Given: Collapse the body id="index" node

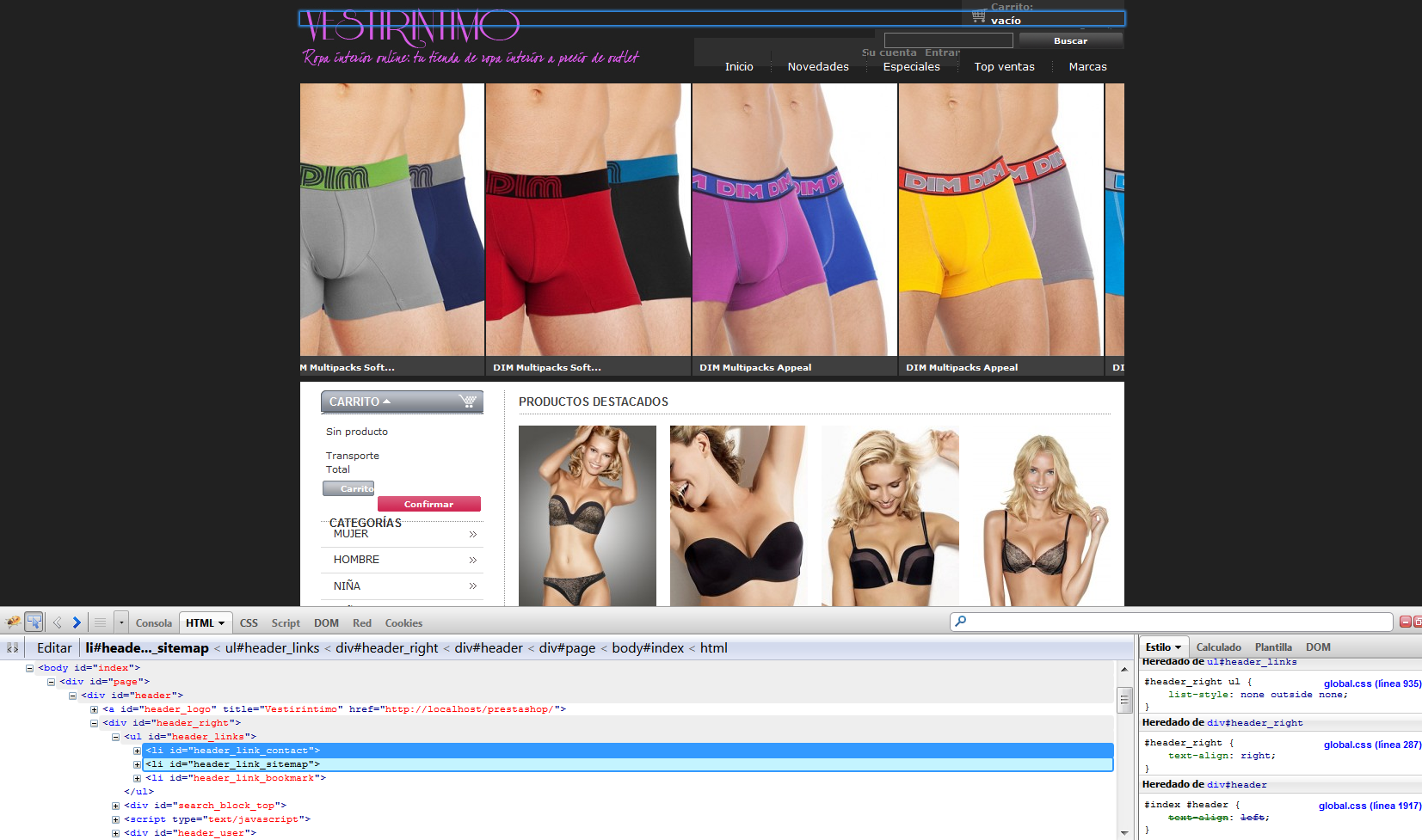Looking at the screenshot, I should pos(29,668).
